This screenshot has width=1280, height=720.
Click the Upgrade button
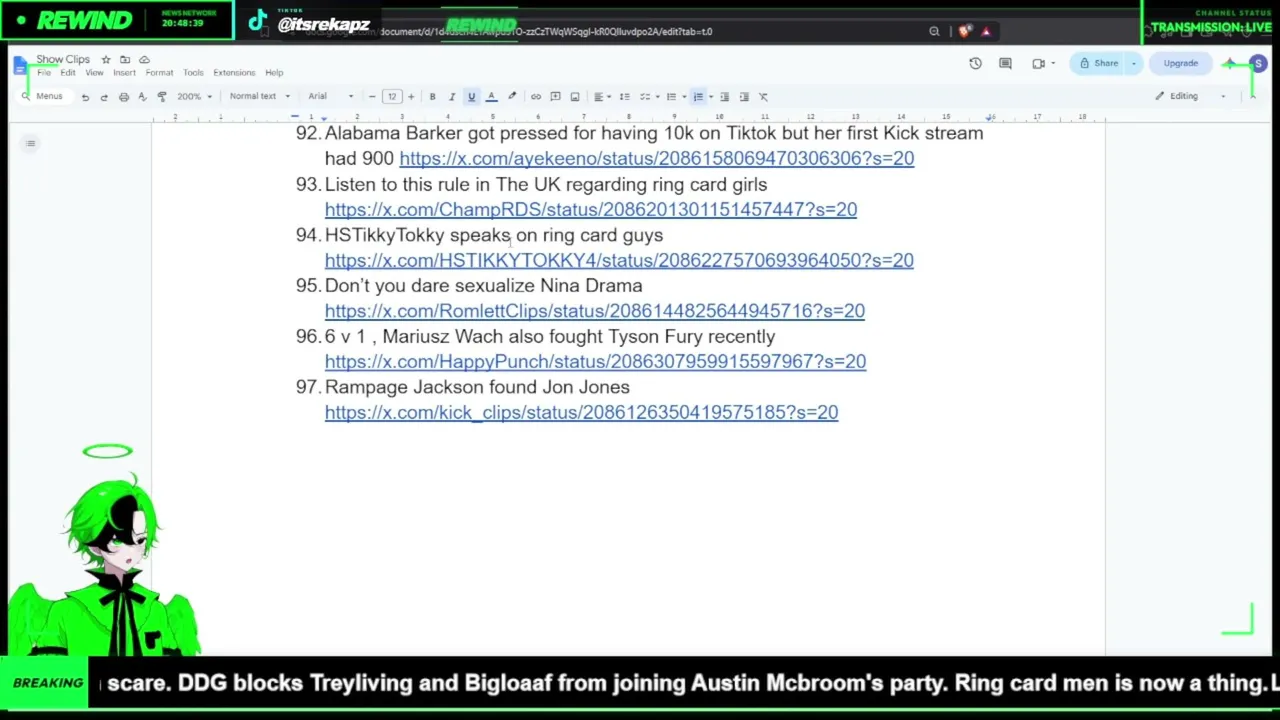[x=1181, y=64]
